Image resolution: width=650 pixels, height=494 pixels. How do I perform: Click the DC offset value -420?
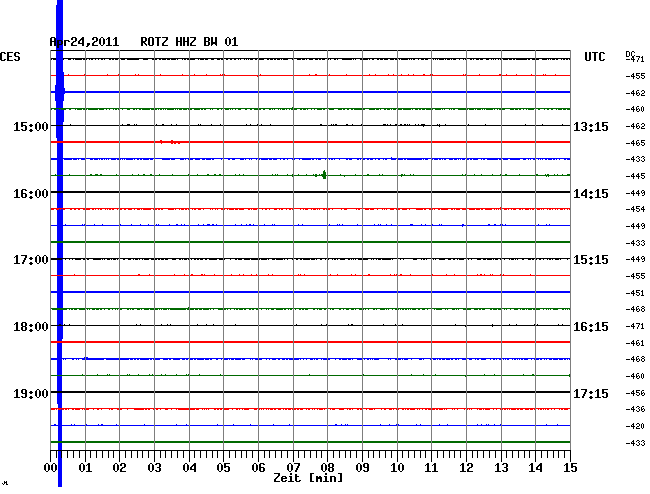click(635, 426)
